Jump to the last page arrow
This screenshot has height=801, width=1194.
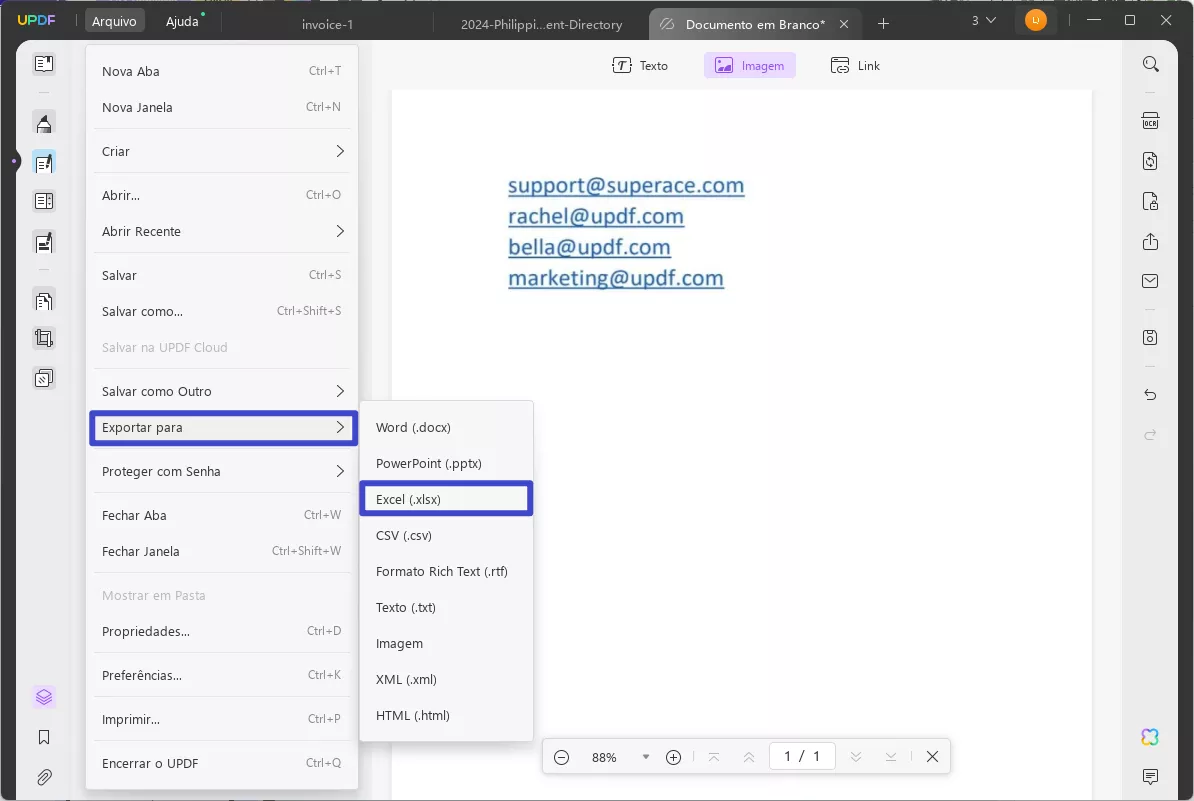click(891, 757)
